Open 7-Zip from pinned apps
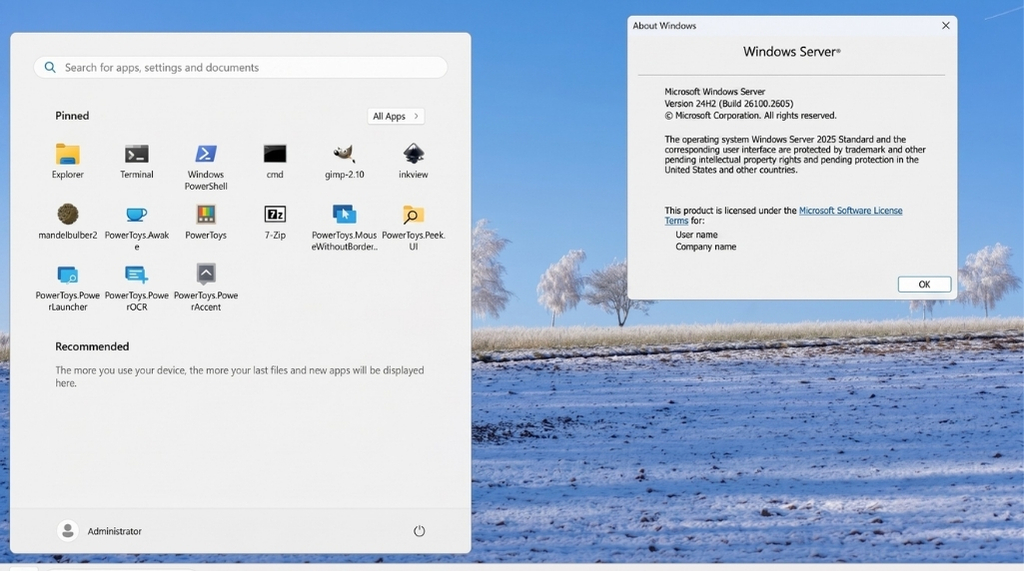Image resolution: width=1024 pixels, height=571 pixels. pyautogui.click(x=275, y=214)
